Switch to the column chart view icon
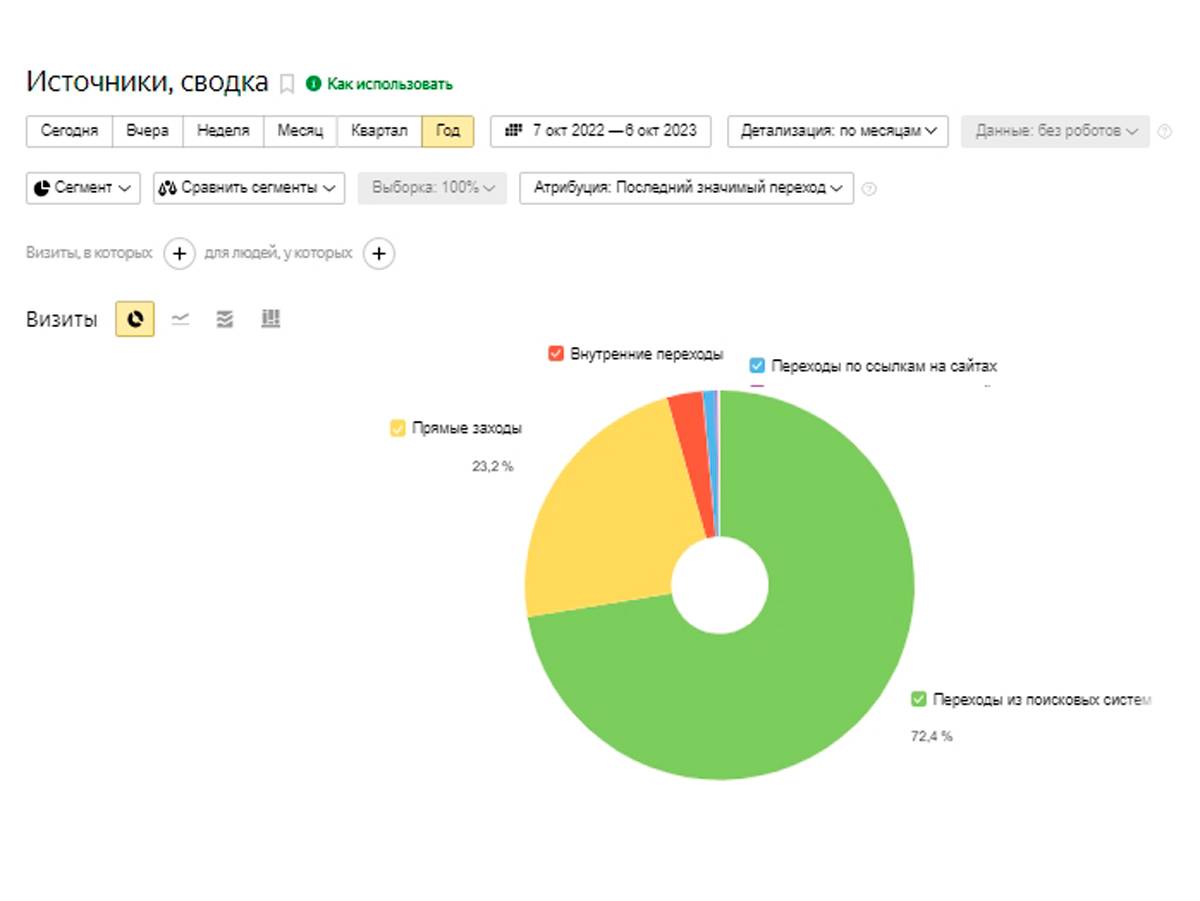 (x=270, y=319)
